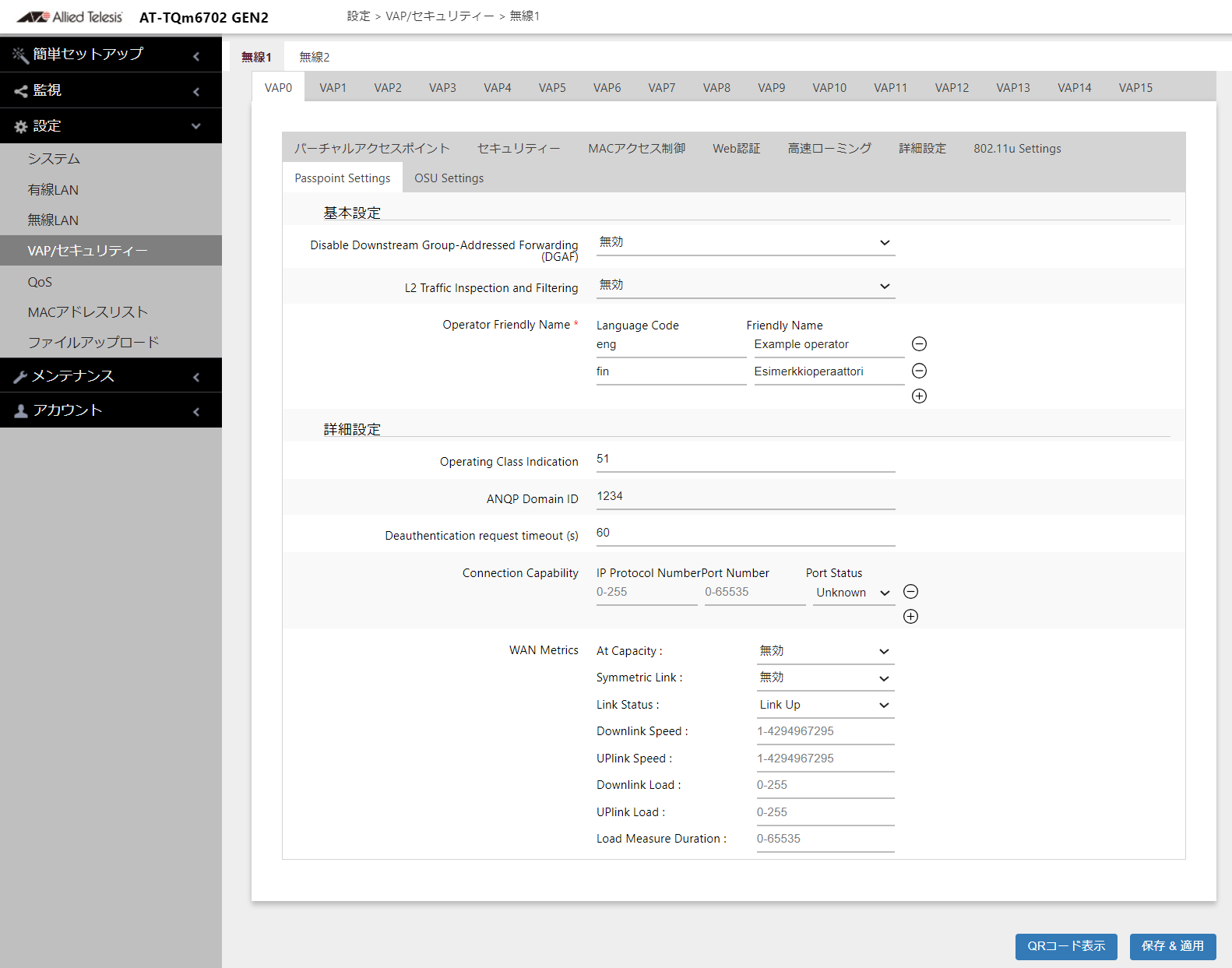Switch to the OSU Settings sub-tab
This screenshot has width=1232, height=968.
click(449, 178)
